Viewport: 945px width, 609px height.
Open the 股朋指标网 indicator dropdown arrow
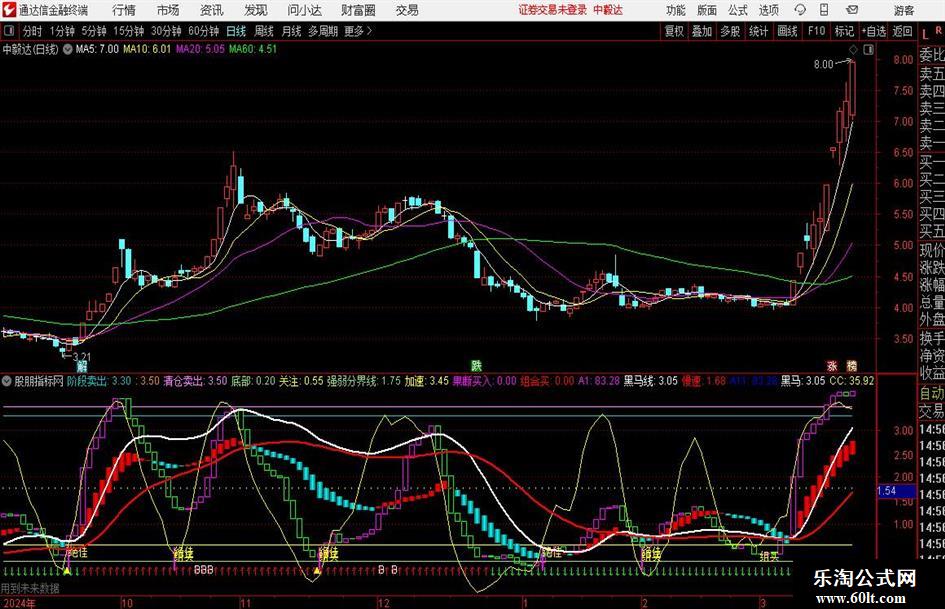7,381
